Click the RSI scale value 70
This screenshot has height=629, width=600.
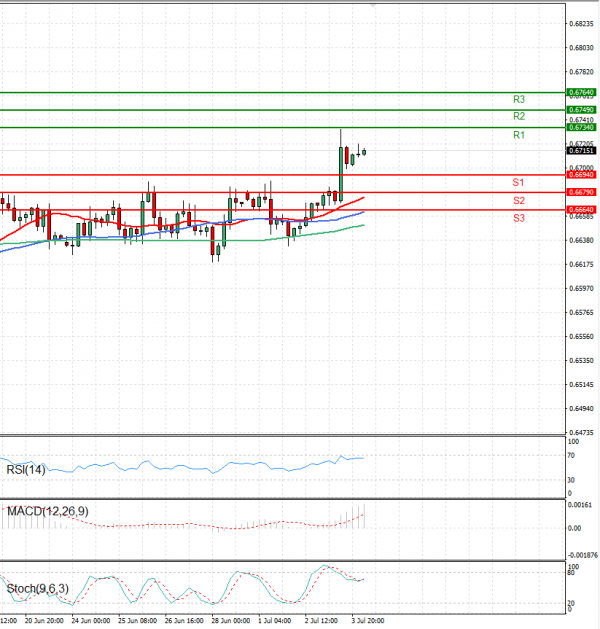[571, 456]
